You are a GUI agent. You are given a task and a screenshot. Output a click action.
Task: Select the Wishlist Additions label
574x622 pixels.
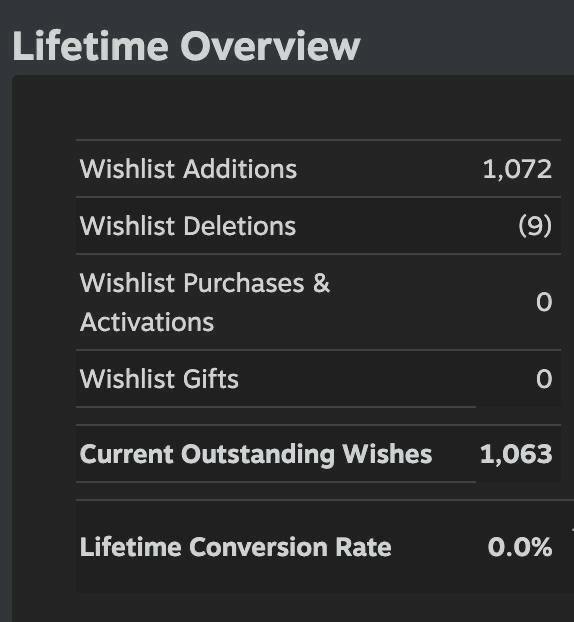pyautogui.click(x=188, y=169)
